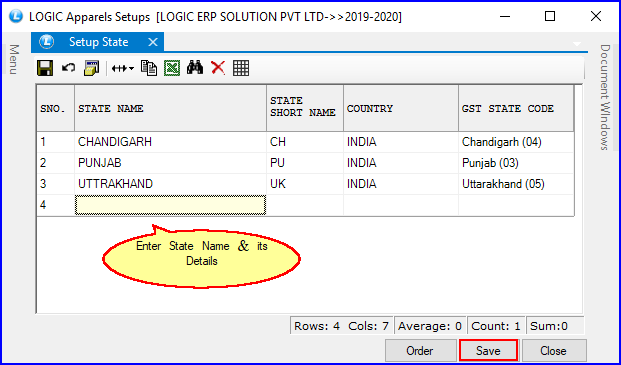Select the PUNJAB state name cell

pos(170,163)
